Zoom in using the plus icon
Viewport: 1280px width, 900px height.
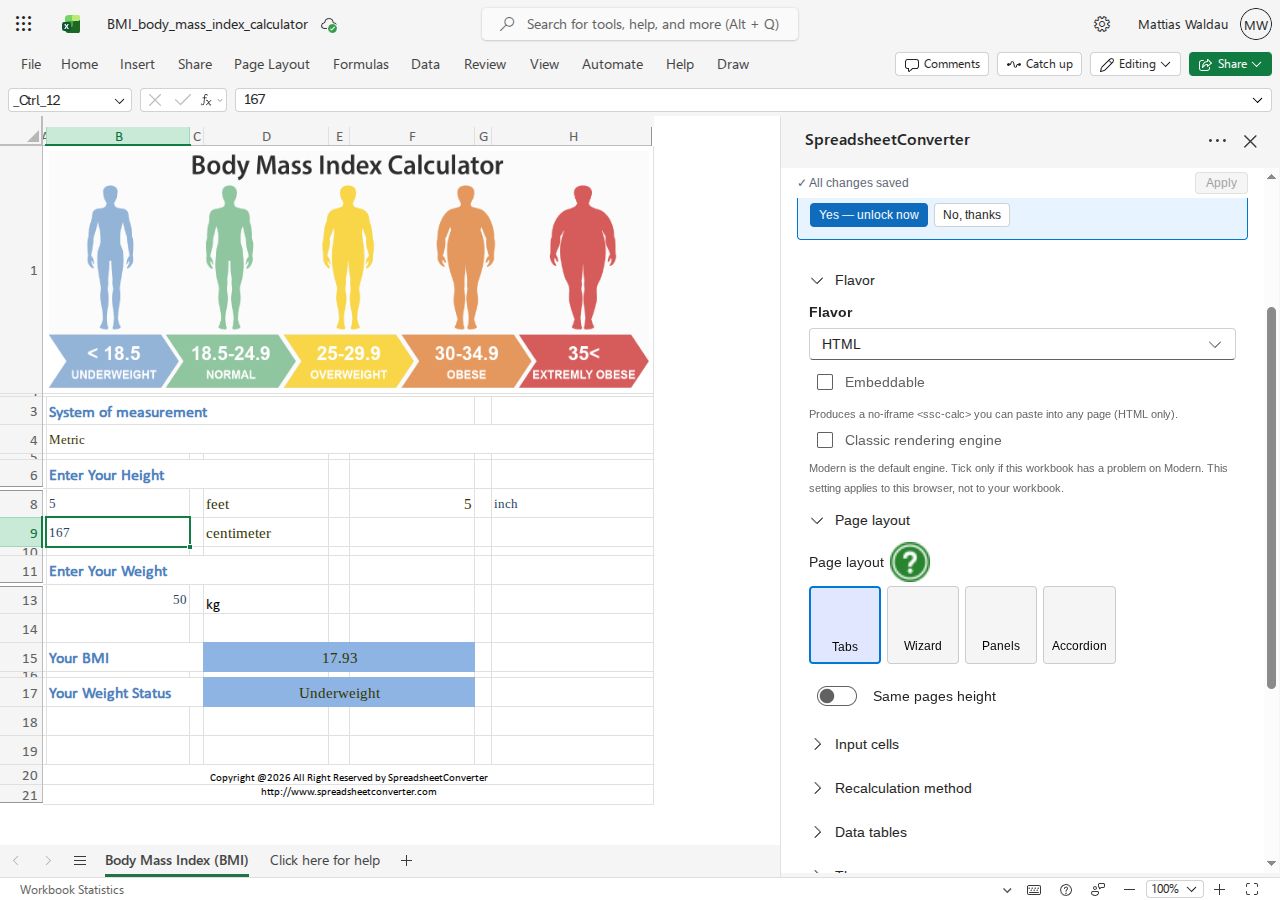point(1220,889)
